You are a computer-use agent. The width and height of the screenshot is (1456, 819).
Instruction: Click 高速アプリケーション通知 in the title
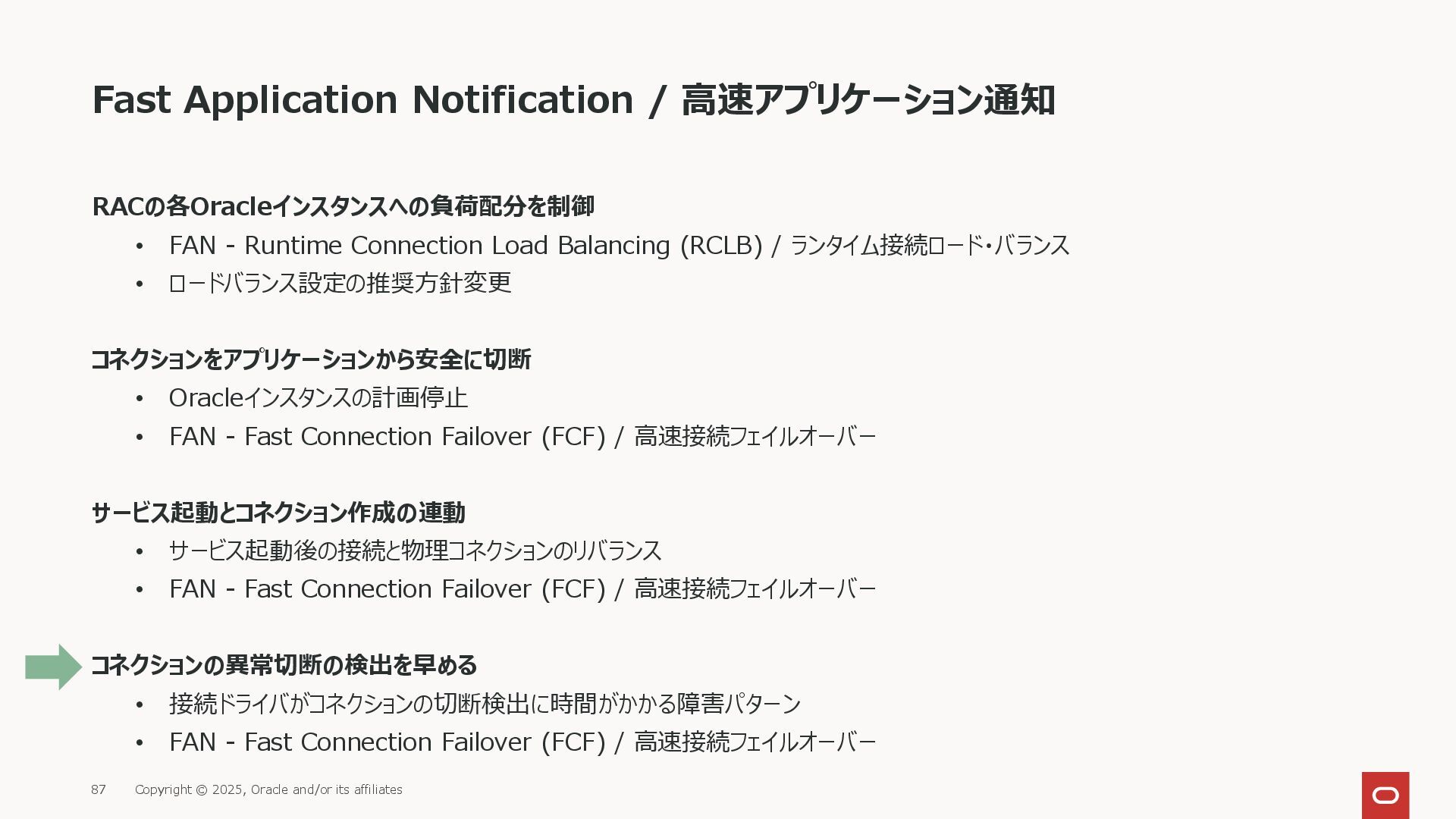868,99
